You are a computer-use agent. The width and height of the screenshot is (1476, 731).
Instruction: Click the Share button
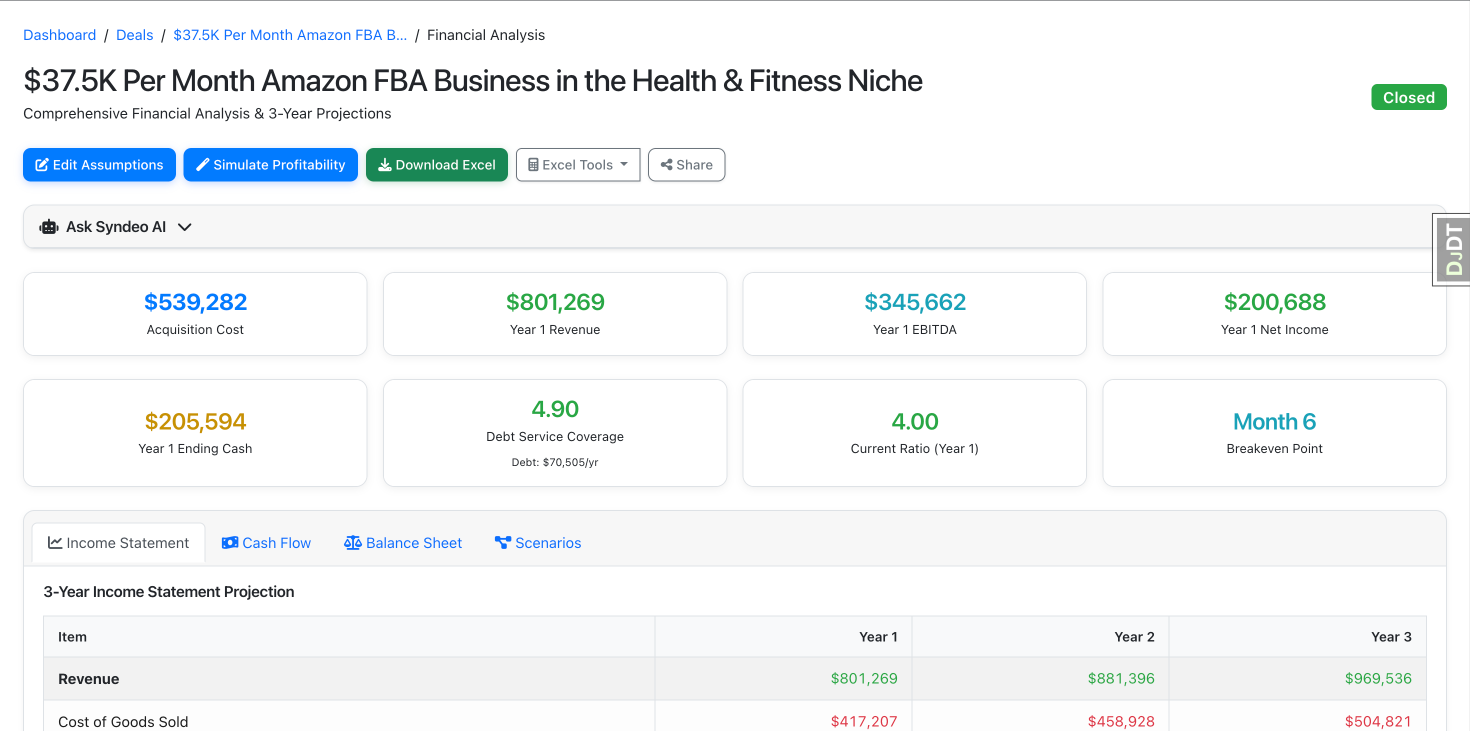(686, 165)
